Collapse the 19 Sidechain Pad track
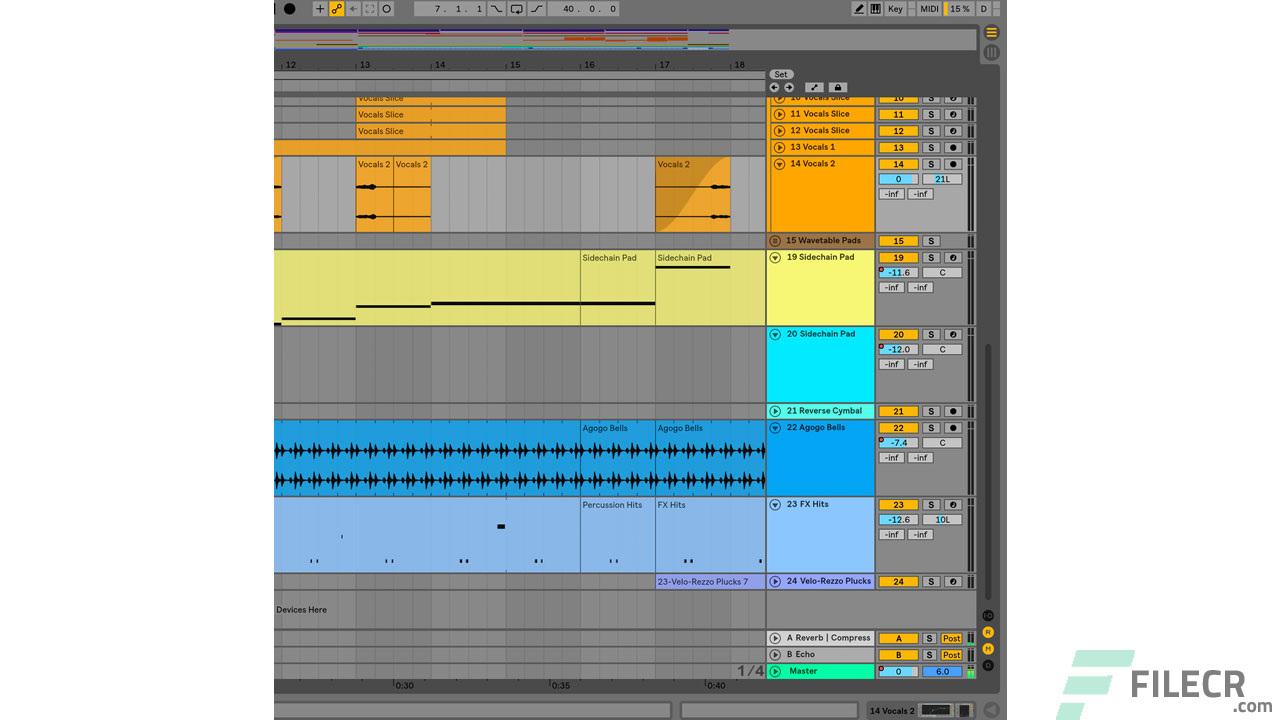 point(775,258)
